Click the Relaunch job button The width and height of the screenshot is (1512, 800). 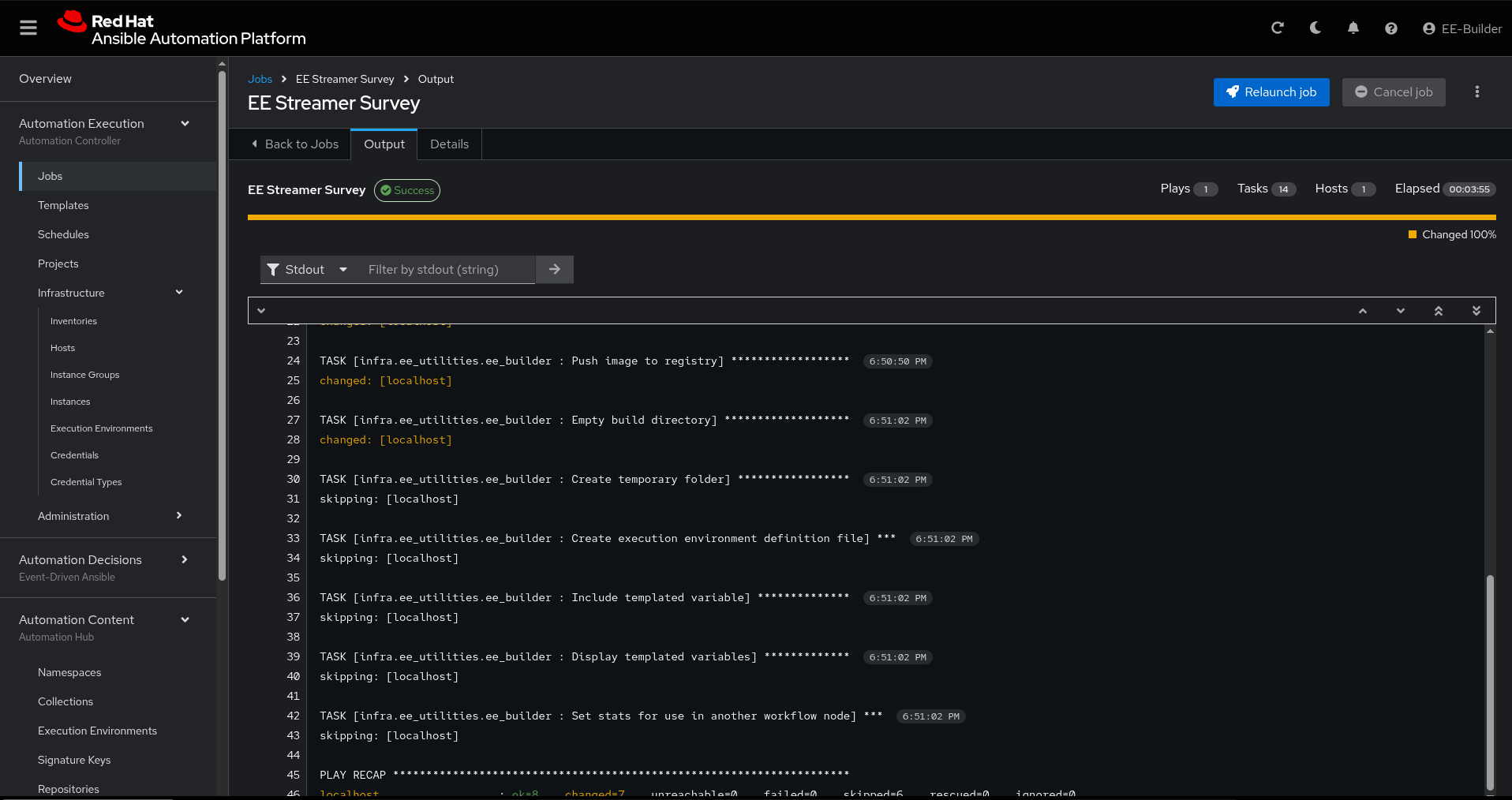pyautogui.click(x=1271, y=92)
